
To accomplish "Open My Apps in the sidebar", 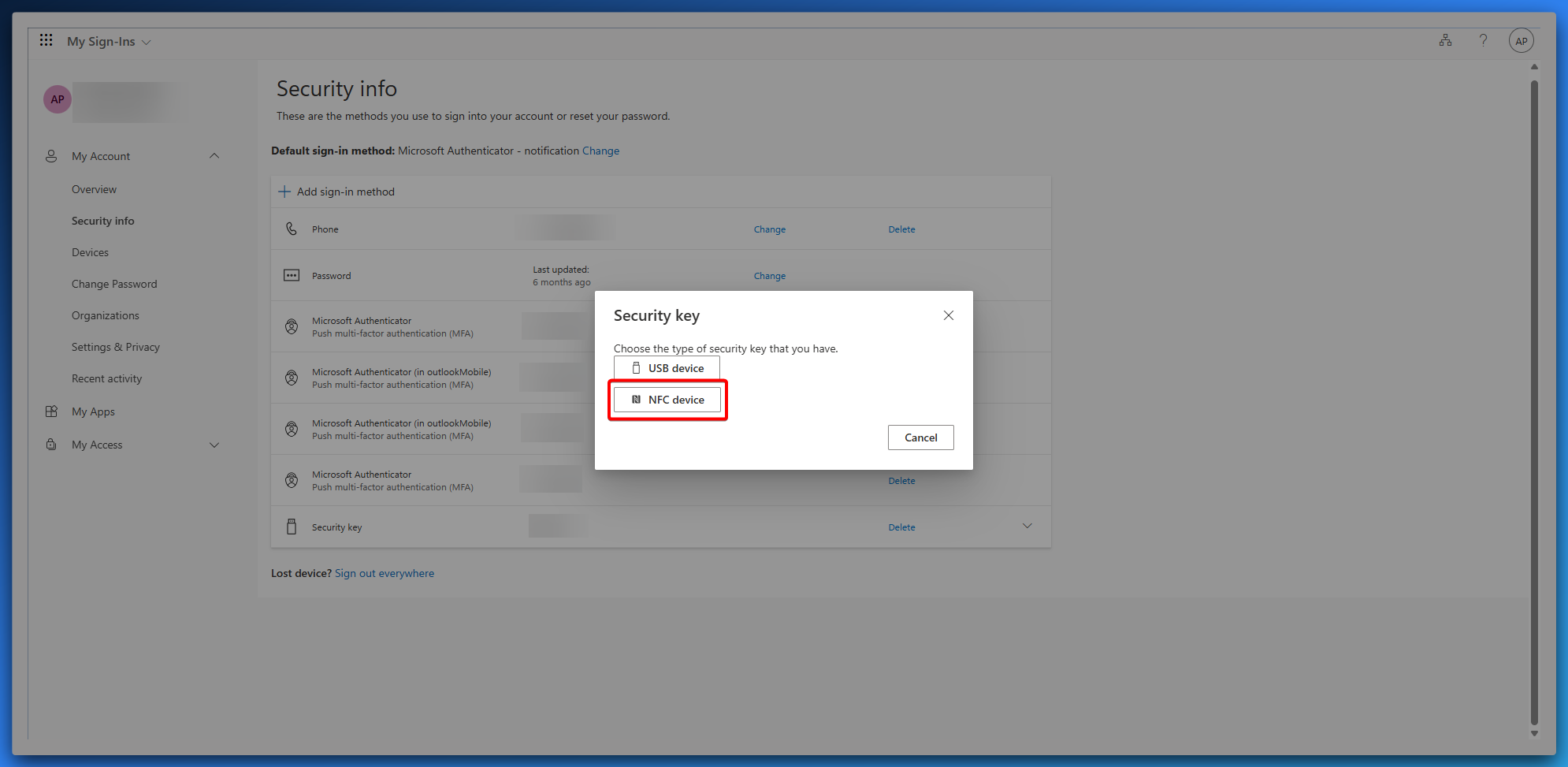I will coord(93,411).
